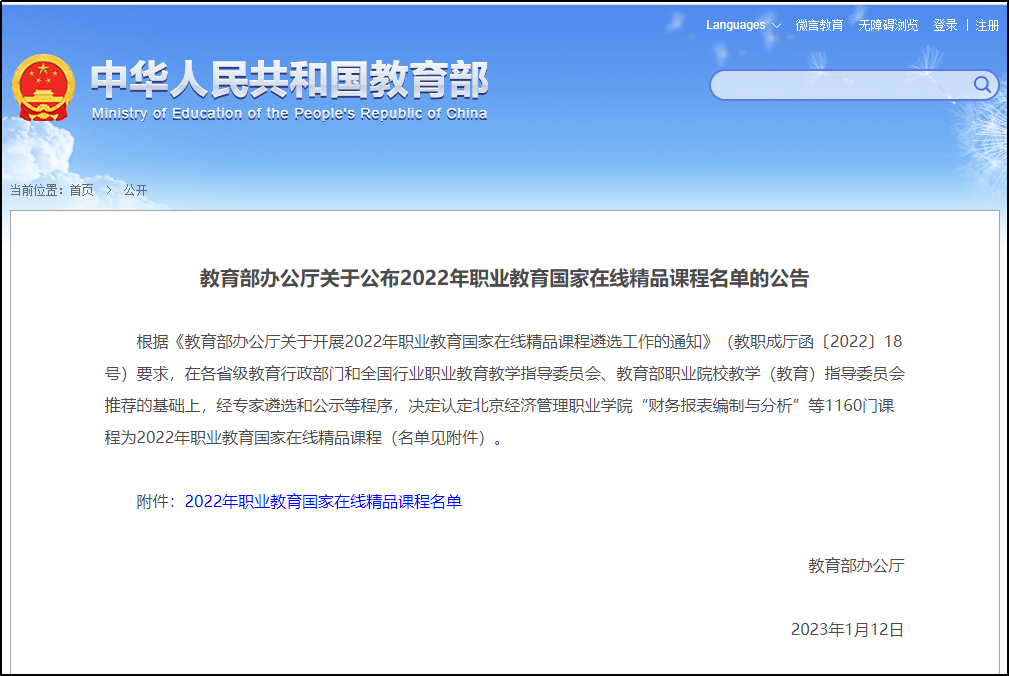Click the 当前位置 breadcrumb label
The height and width of the screenshot is (676, 1009).
[x=37, y=190]
